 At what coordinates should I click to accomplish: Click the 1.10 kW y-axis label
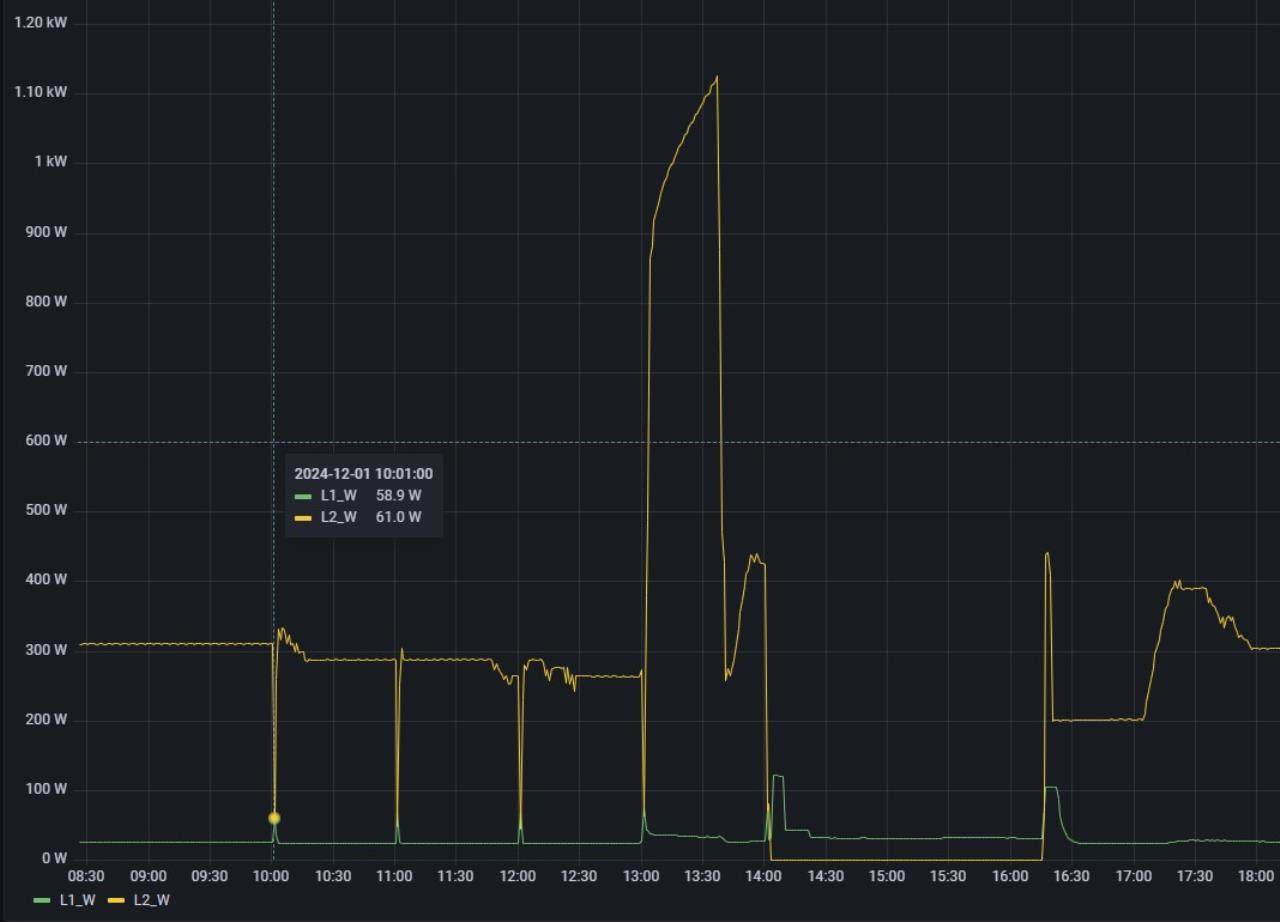click(41, 92)
